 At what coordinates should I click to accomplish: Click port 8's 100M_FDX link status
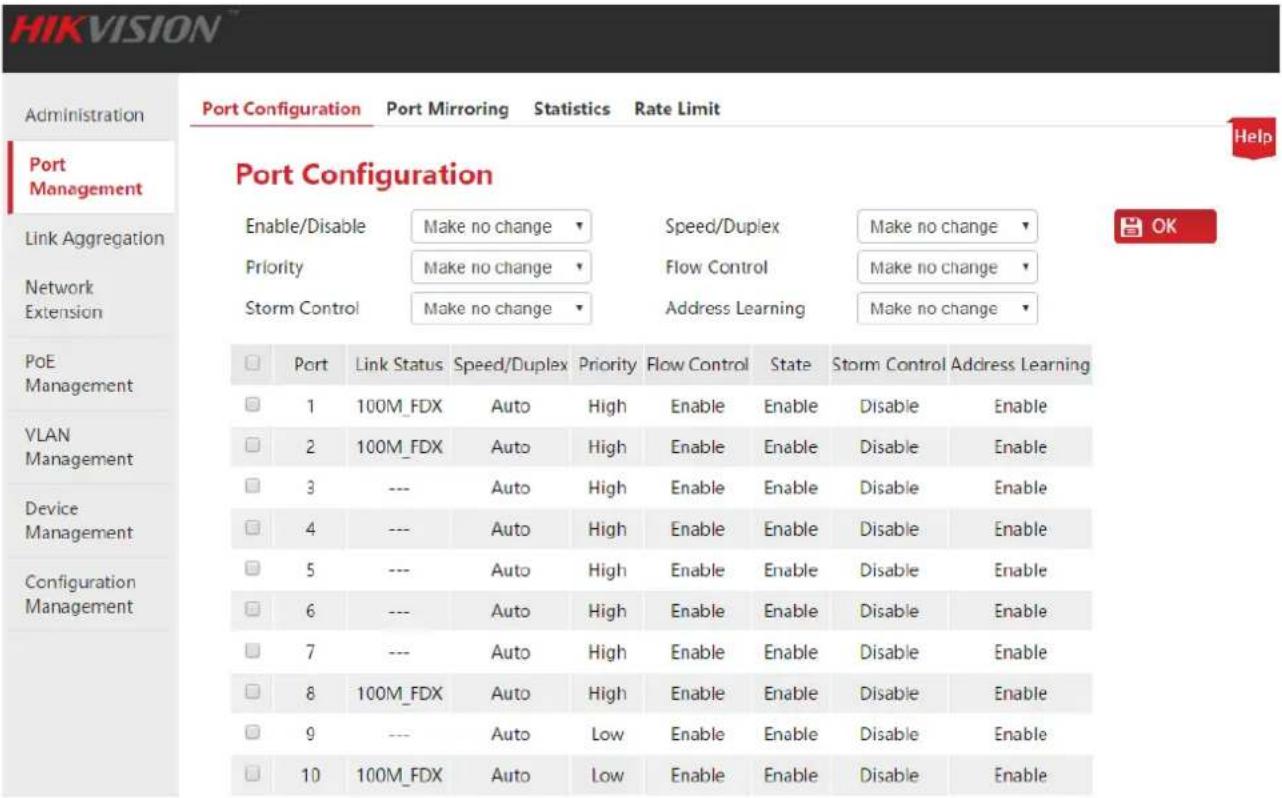399,693
